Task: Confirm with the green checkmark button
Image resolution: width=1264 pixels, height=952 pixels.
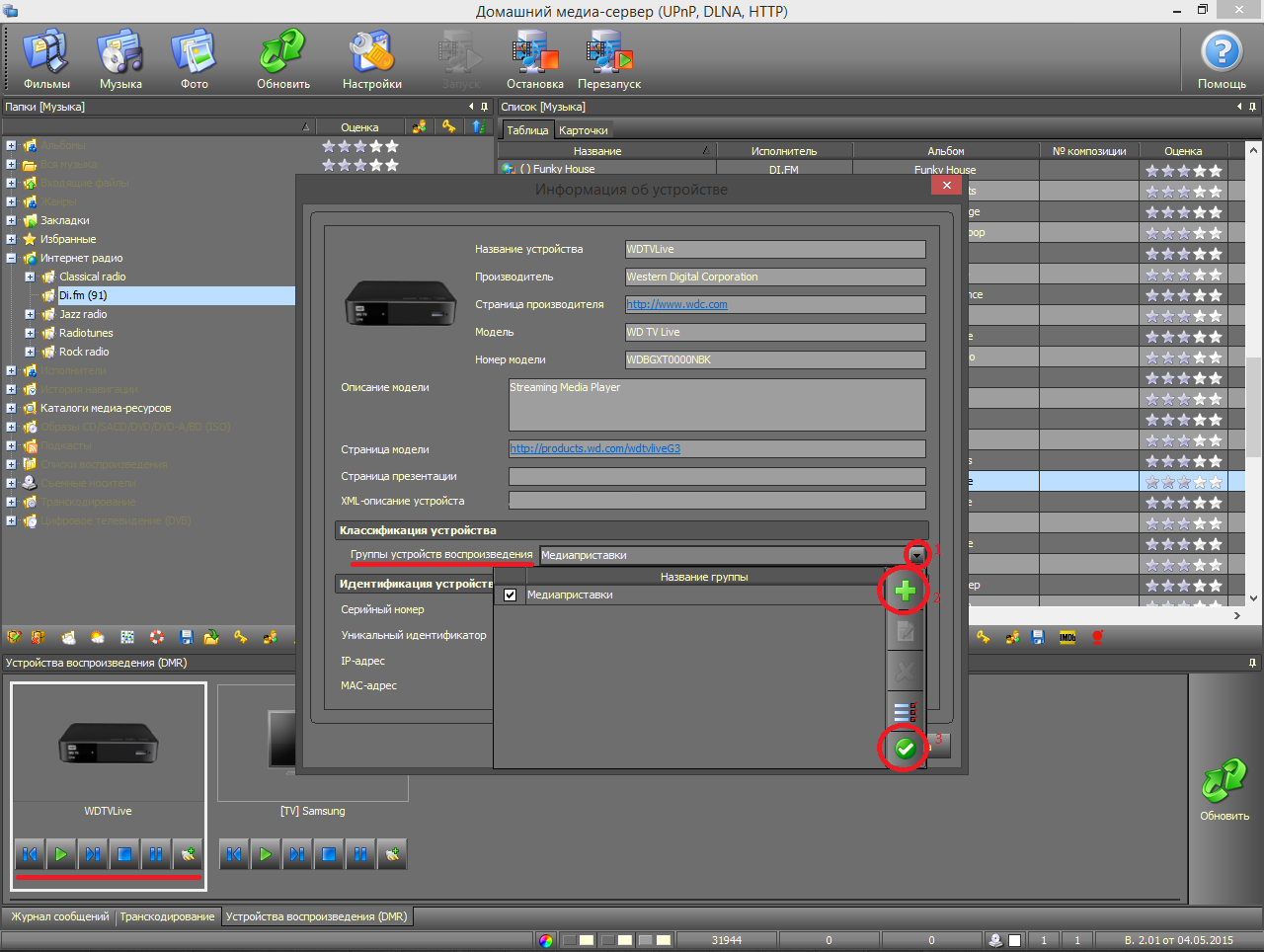Action: pyautogui.click(x=905, y=750)
